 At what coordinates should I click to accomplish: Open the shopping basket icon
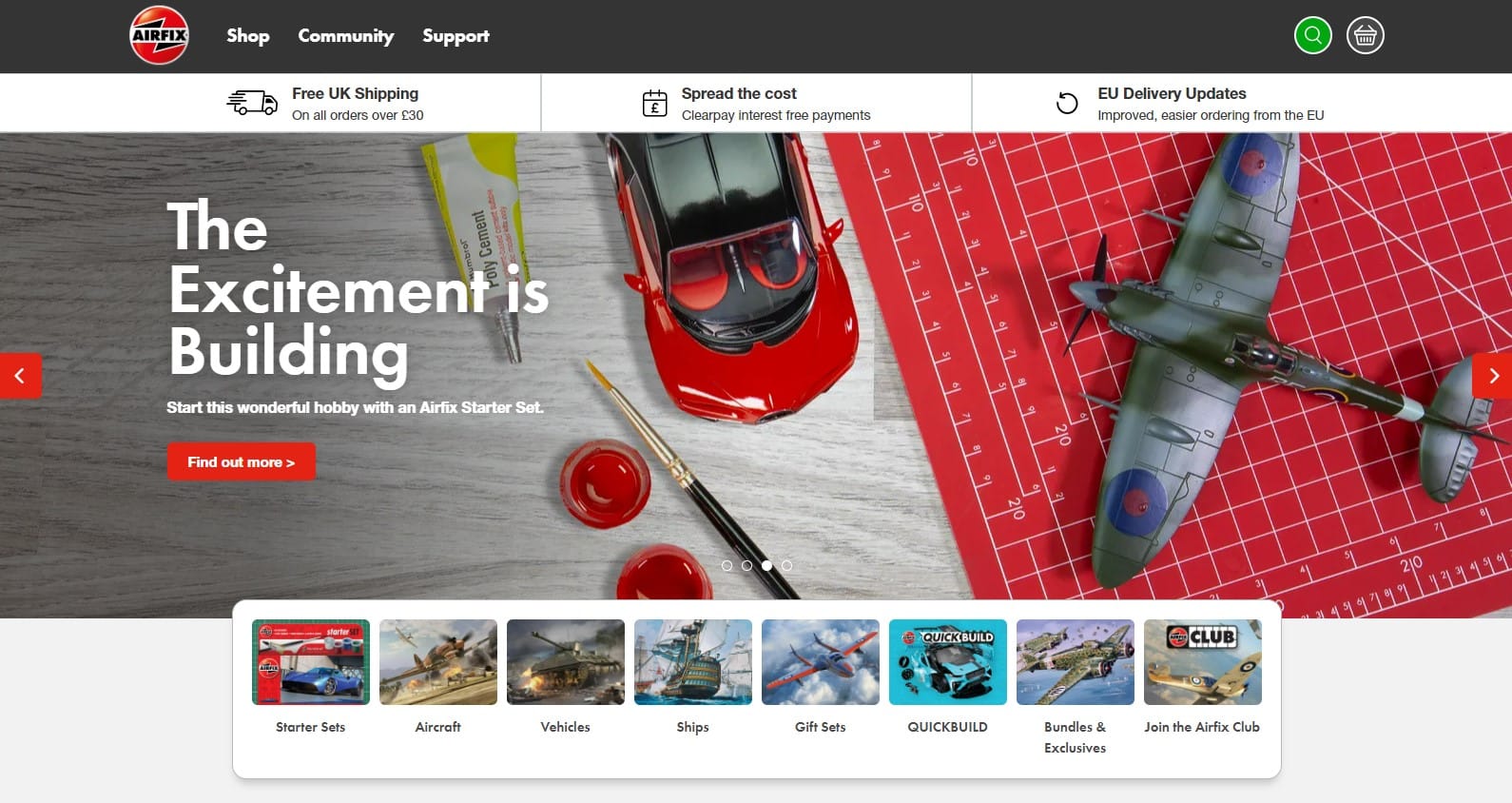click(x=1365, y=36)
